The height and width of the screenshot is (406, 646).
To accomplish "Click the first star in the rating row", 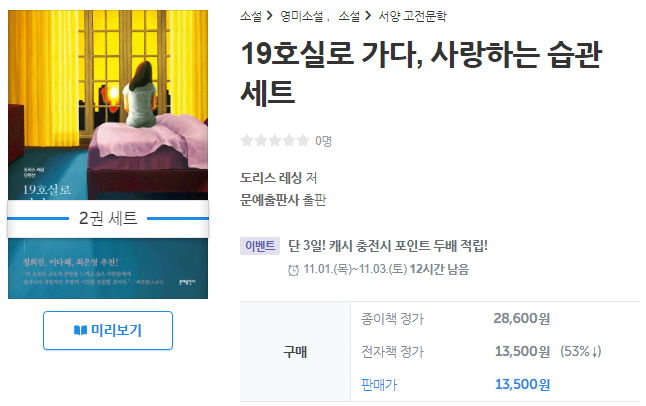I will coord(247,141).
